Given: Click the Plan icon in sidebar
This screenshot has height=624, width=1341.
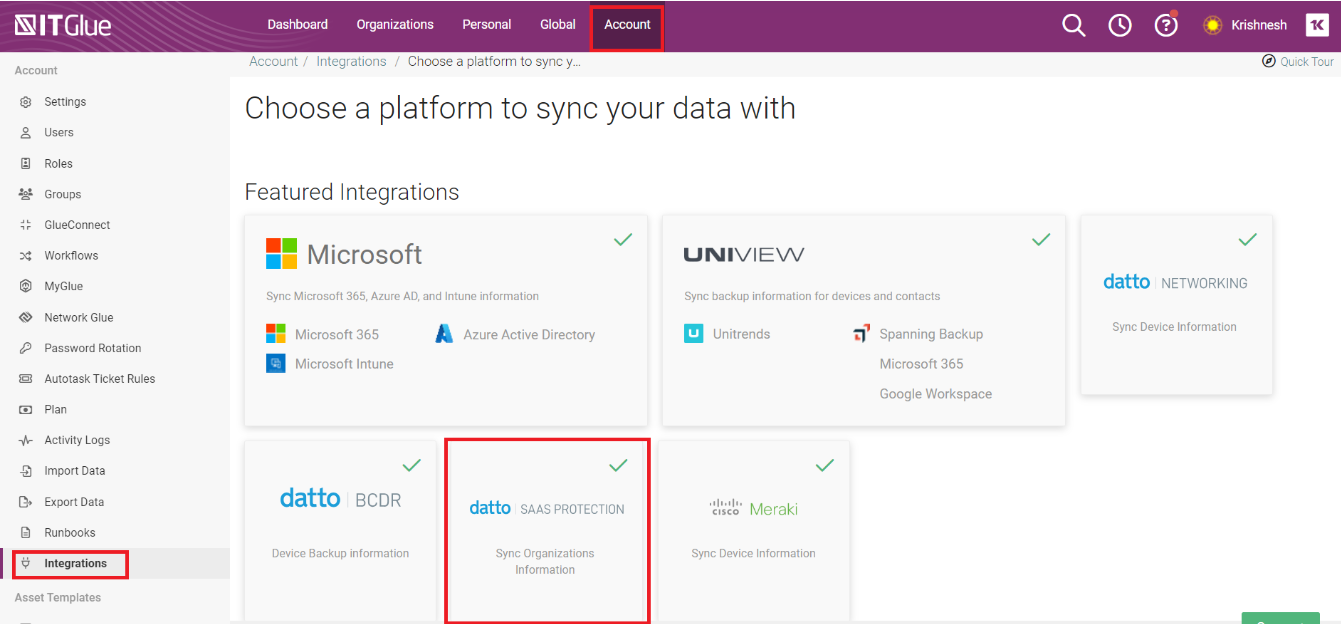Looking at the screenshot, I should pos(26,410).
